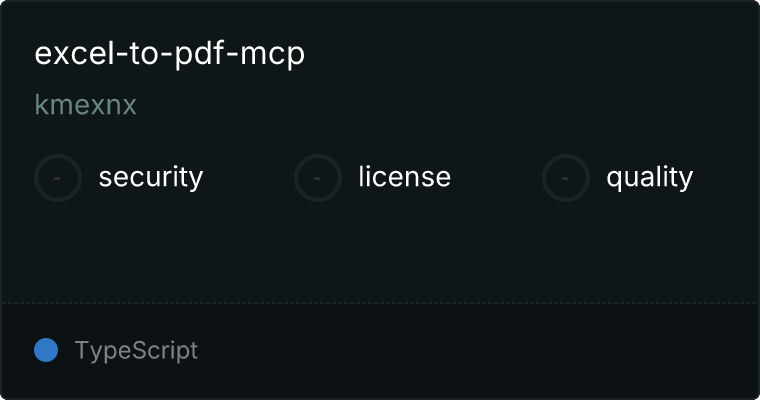This screenshot has width=760, height=400.
Task: Open the excel-to-pdf-mcp server title
Action: point(170,54)
